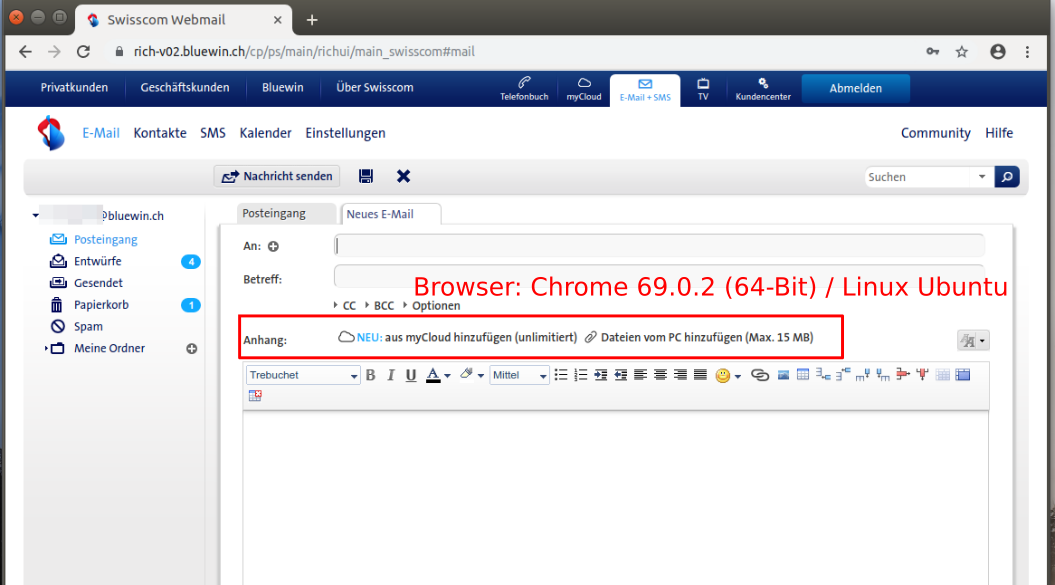Open the Telefonbuch section
This screenshot has height=585, width=1055.
(524, 89)
